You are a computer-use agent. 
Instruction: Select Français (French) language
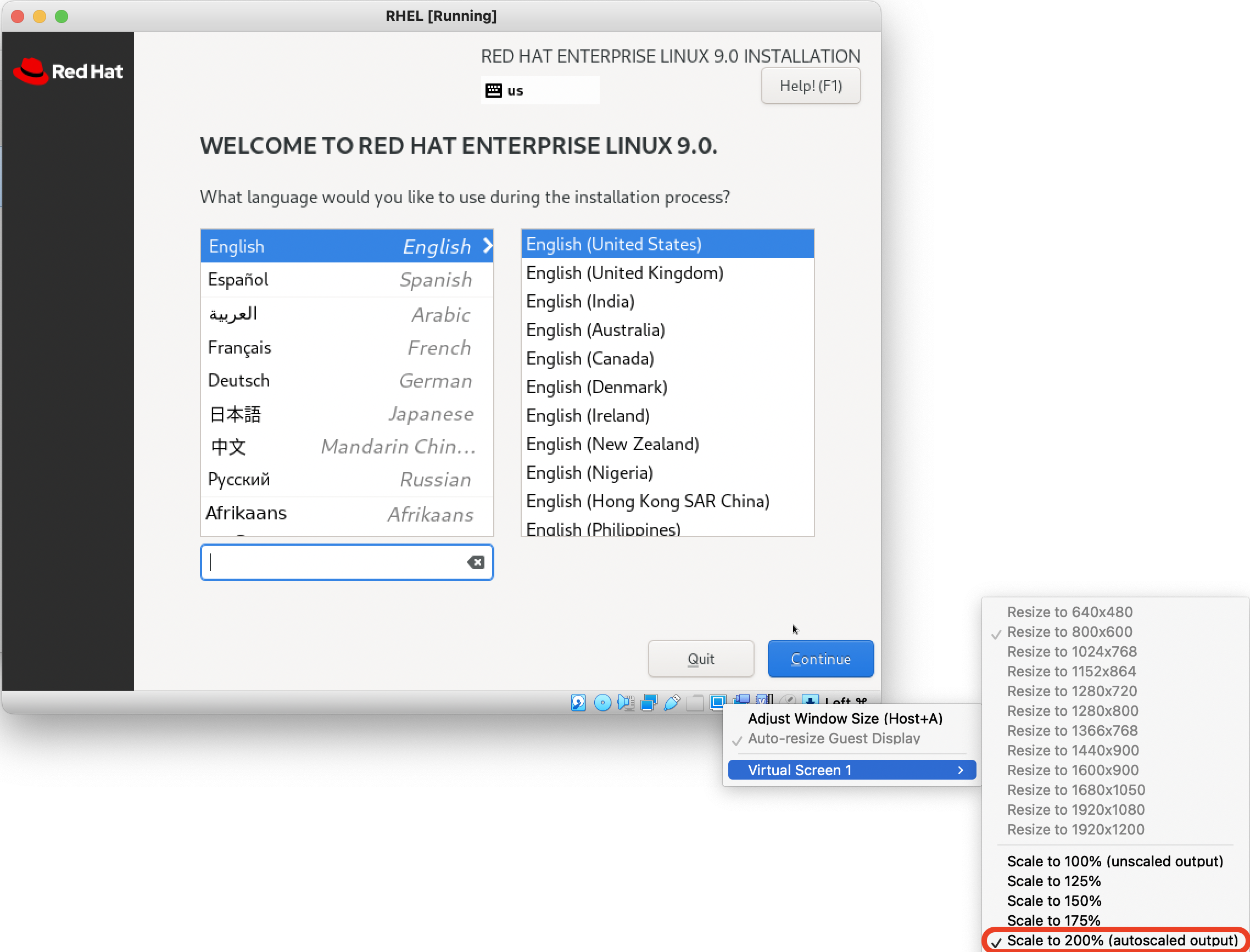(347, 348)
